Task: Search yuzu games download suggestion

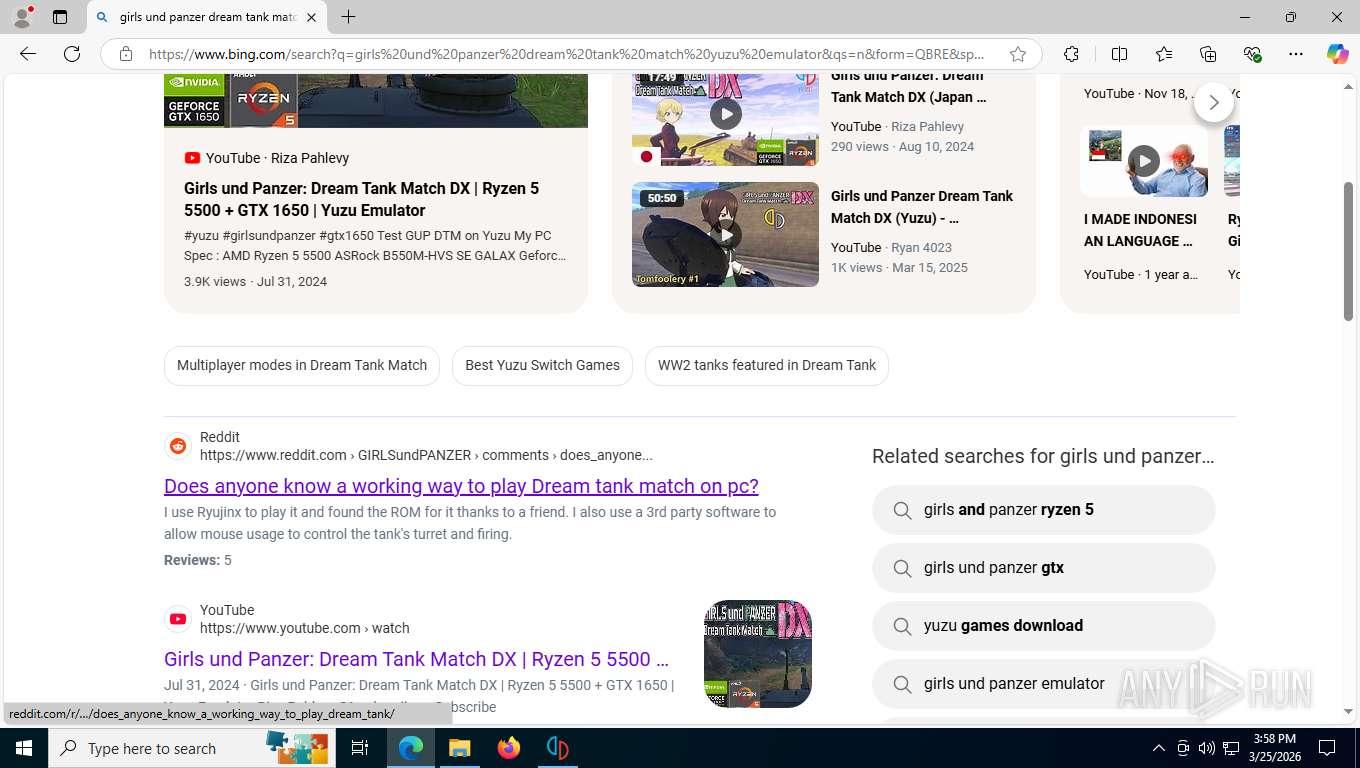Action: [x=1043, y=626]
